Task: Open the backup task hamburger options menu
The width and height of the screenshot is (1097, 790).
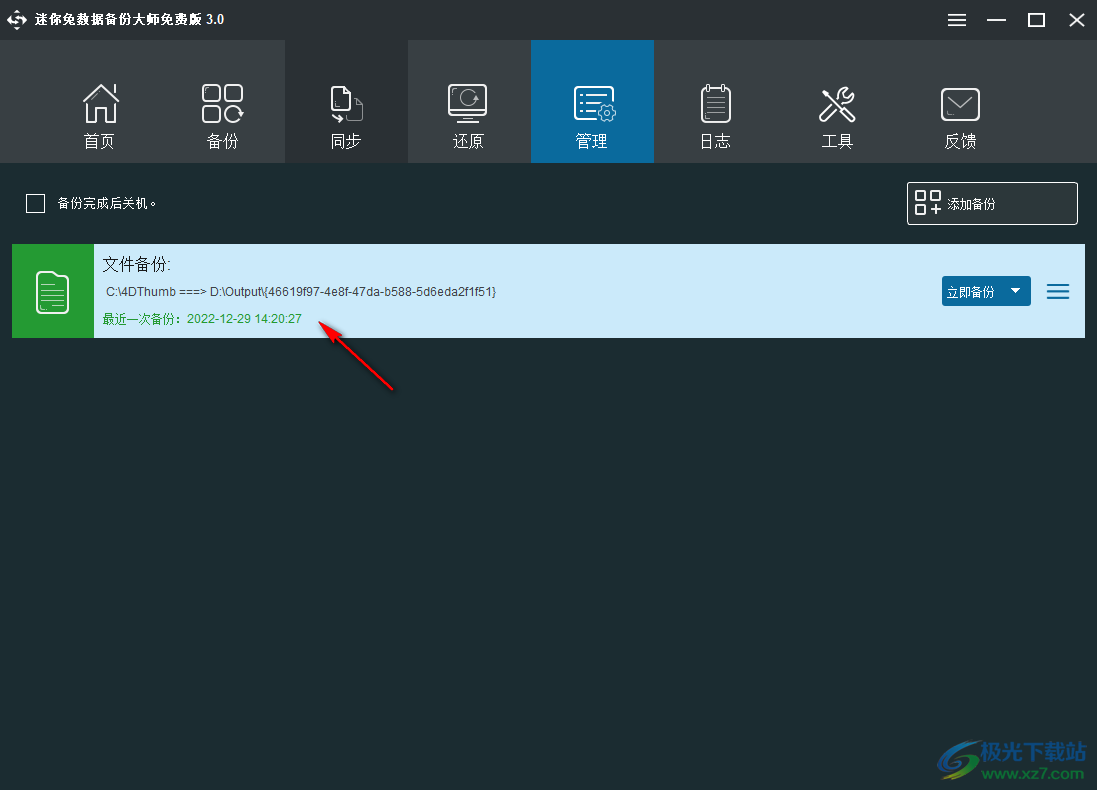Action: 1058,292
